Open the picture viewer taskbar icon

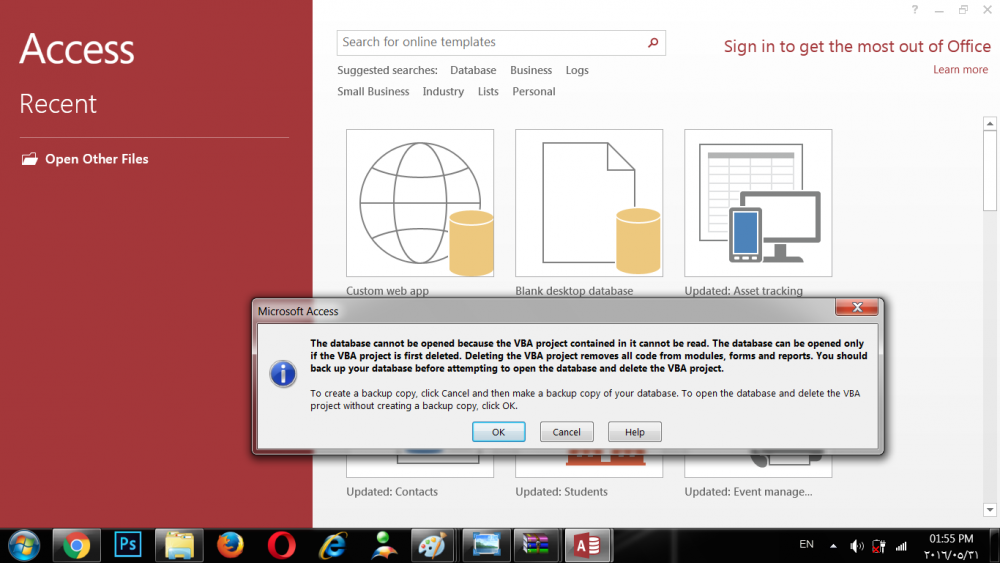[x=486, y=546]
